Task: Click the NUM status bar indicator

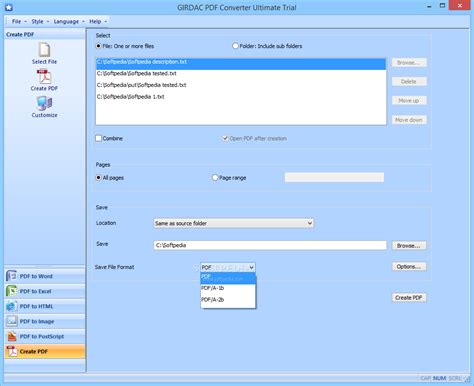Action: [439, 378]
